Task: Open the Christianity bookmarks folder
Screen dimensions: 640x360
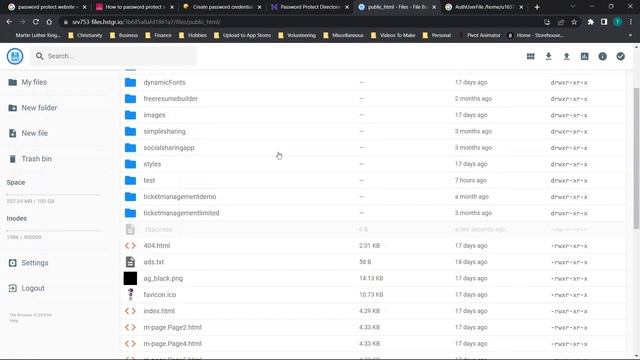Action: pos(85,36)
